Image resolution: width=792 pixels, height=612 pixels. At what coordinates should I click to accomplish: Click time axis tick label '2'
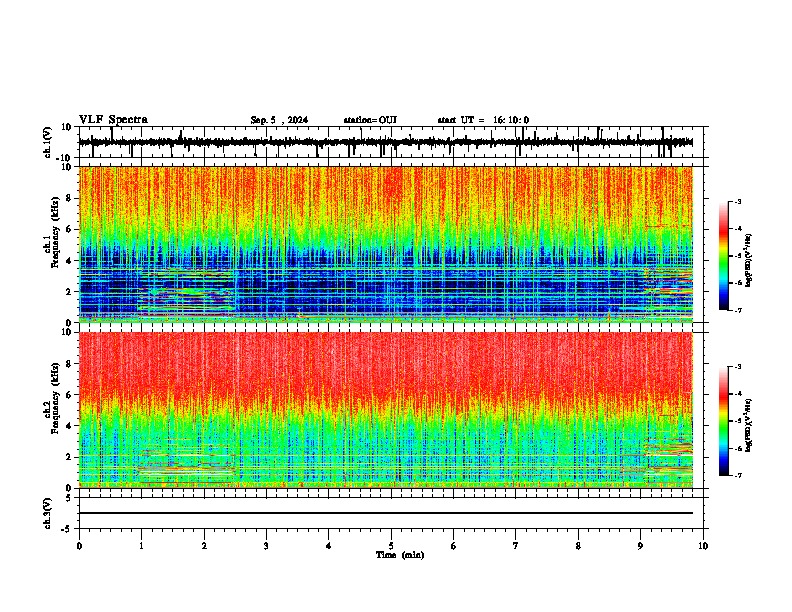point(204,546)
